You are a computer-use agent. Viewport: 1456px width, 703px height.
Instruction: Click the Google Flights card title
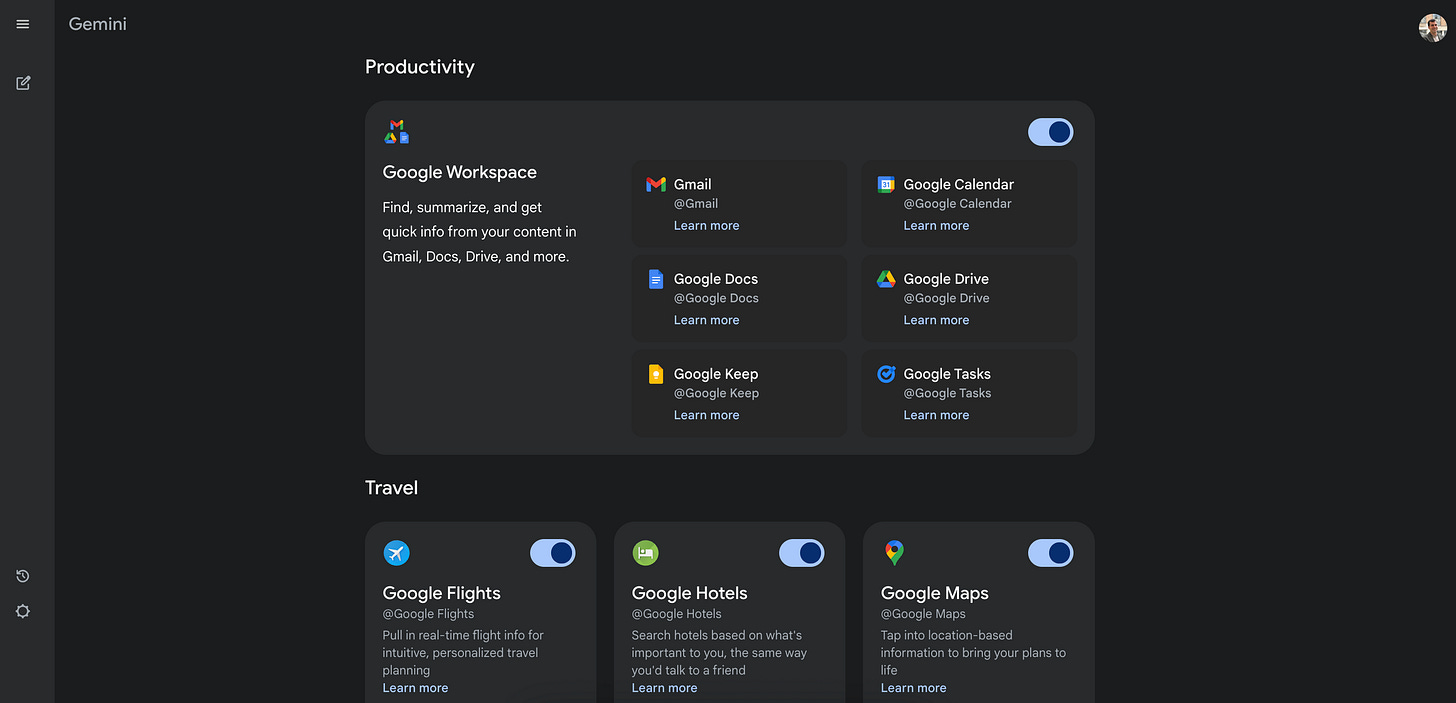[442, 594]
